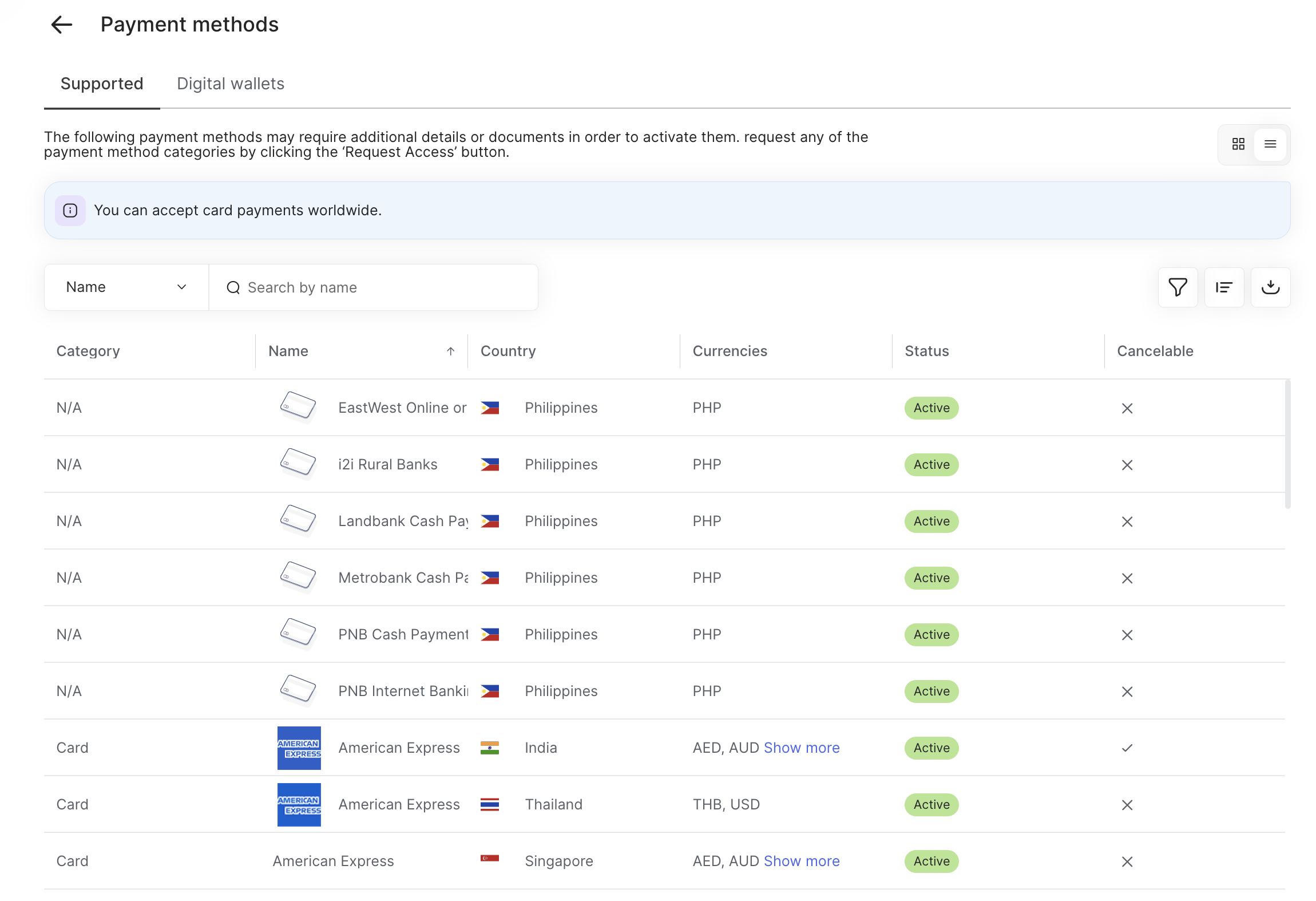The height and width of the screenshot is (901, 1316).
Task: Switch to grid view layout
Action: (1238, 144)
